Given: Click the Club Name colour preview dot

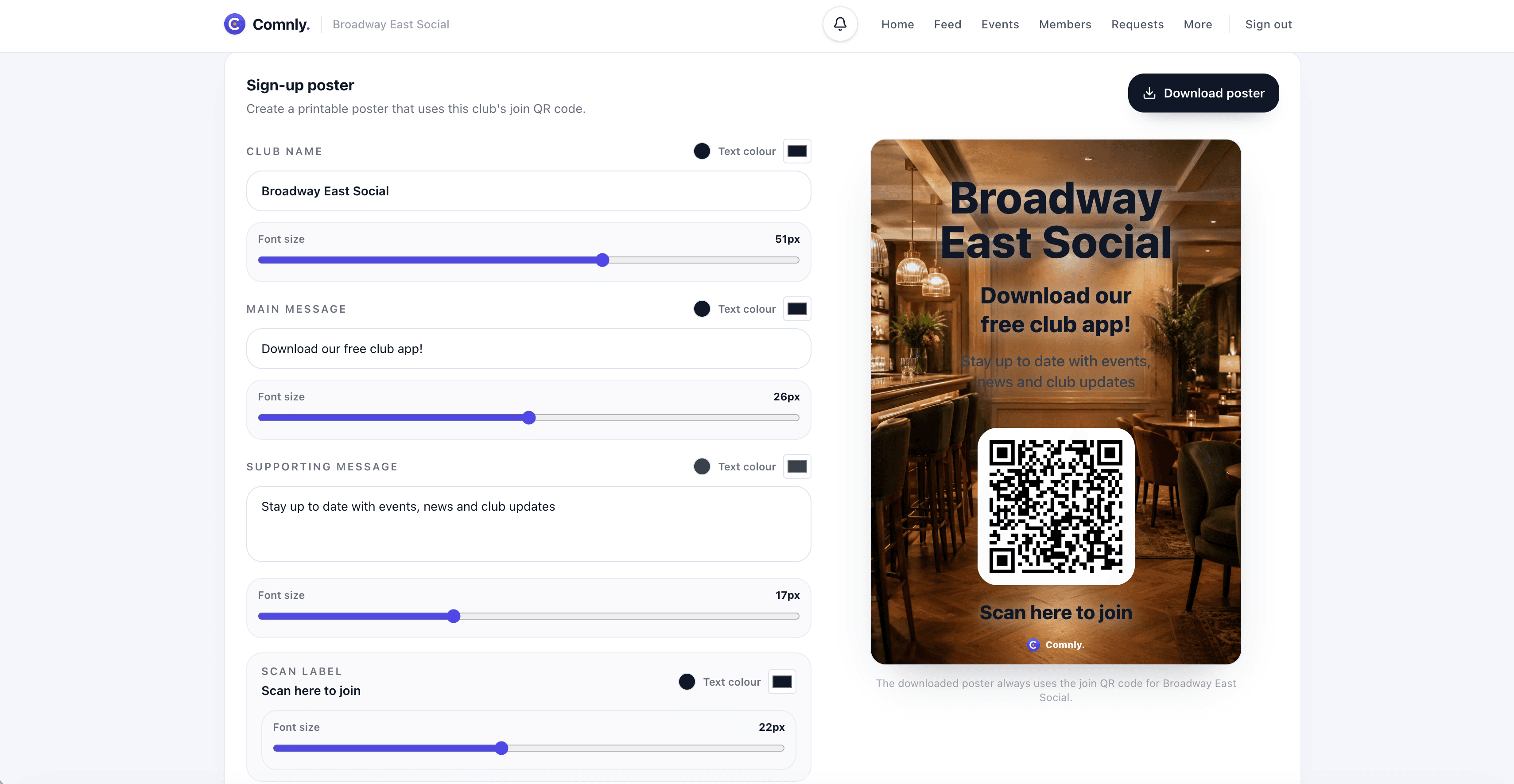Looking at the screenshot, I should click(702, 151).
